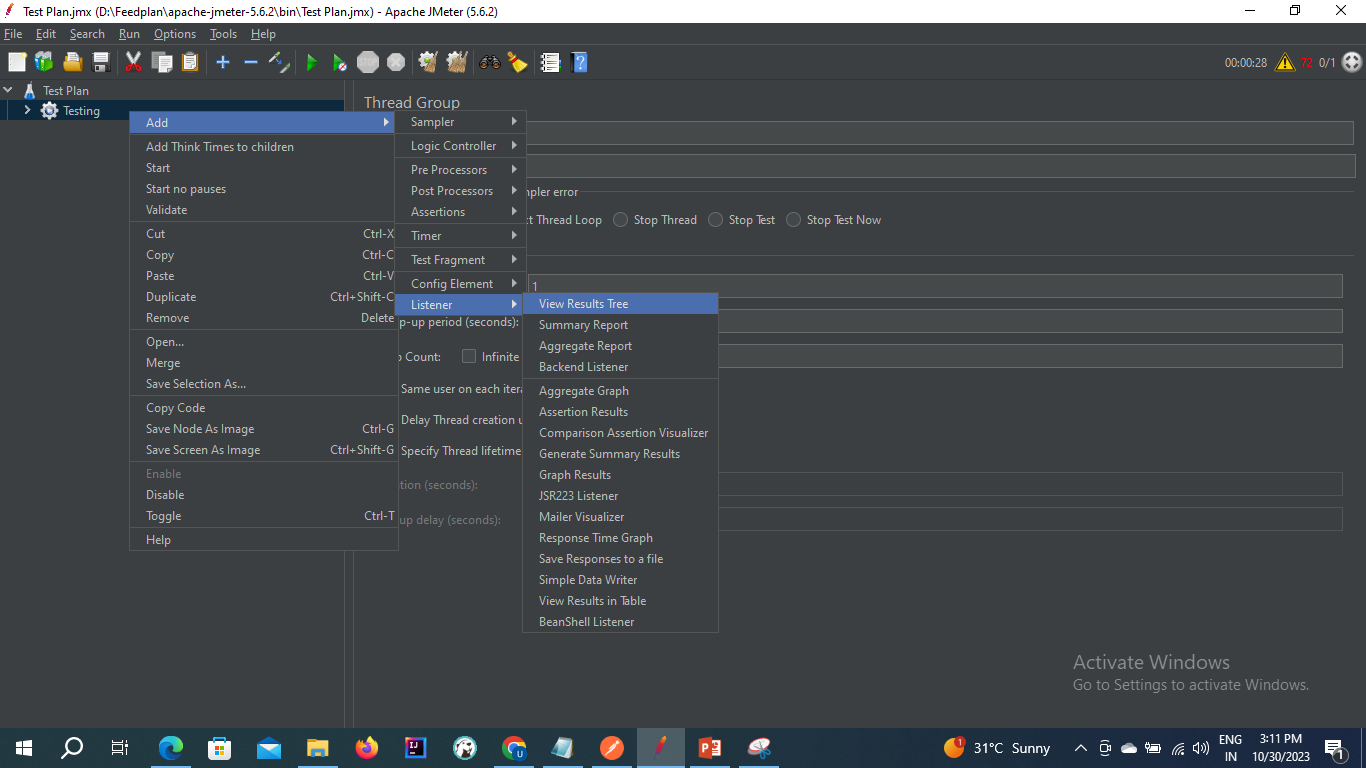The height and width of the screenshot is (768, 1366).
Task: Click Validate in the context menu
Action: click(264, 210)
